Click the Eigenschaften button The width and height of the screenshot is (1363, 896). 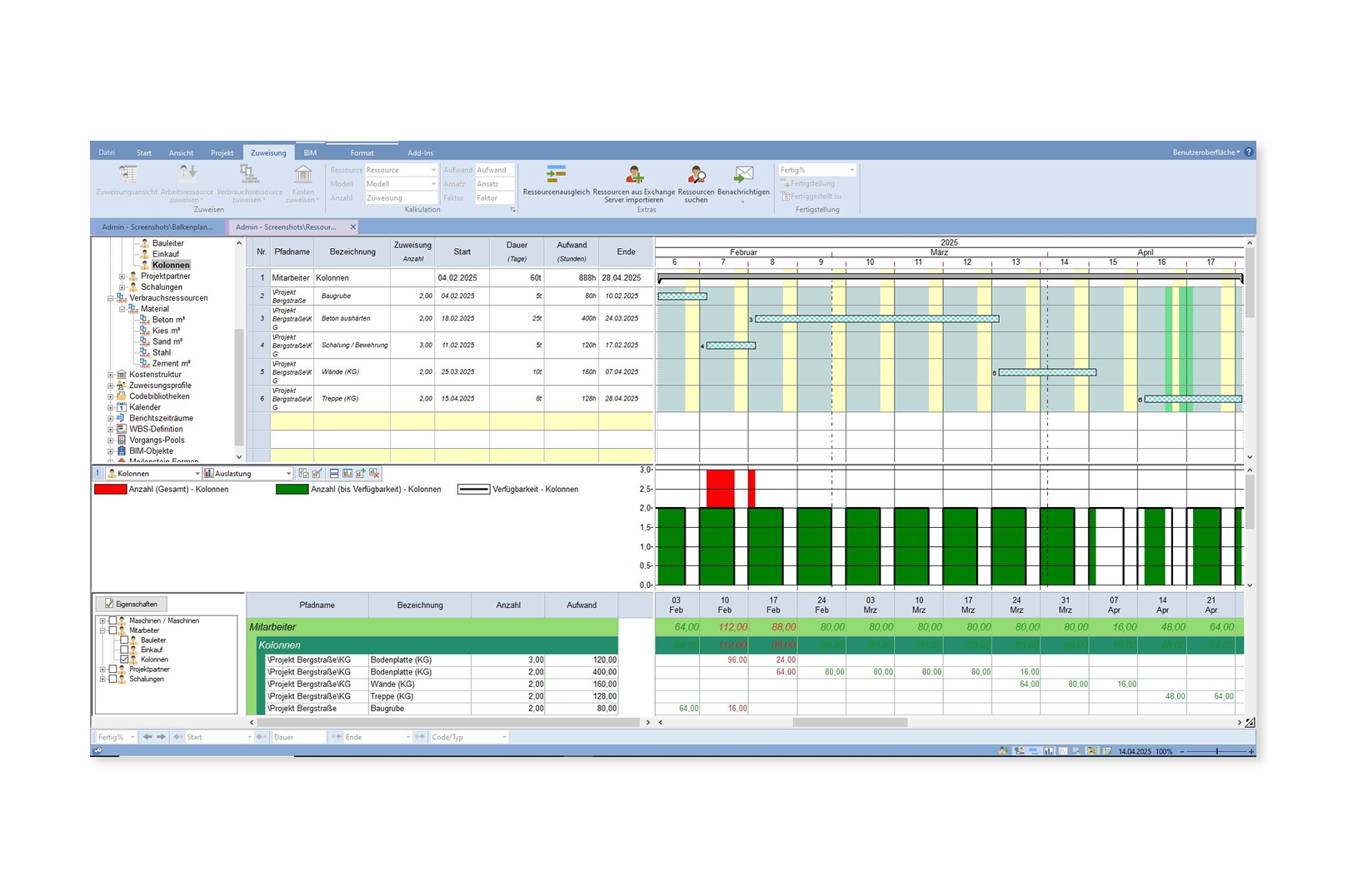131,604
